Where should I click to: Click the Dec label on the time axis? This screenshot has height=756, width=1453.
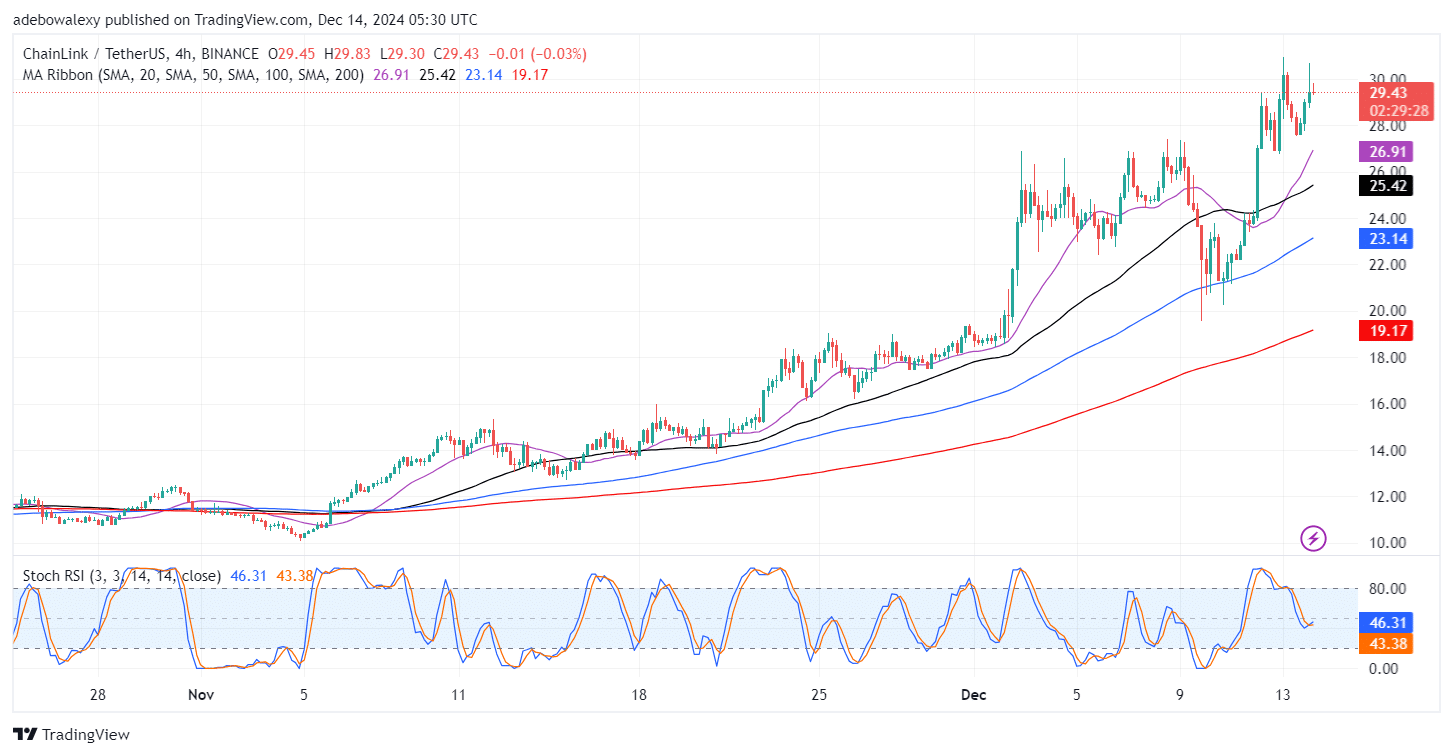tap(976, 695)
